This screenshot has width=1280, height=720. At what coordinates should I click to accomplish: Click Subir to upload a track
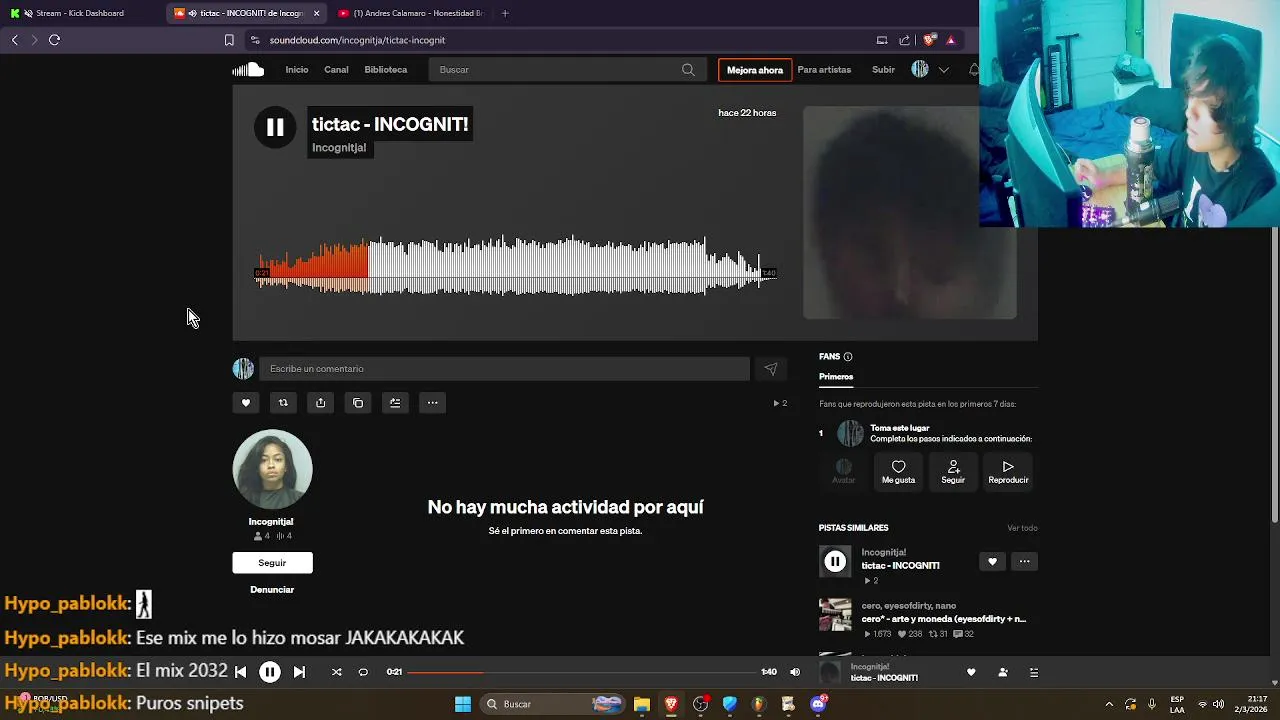pos(883,70)
